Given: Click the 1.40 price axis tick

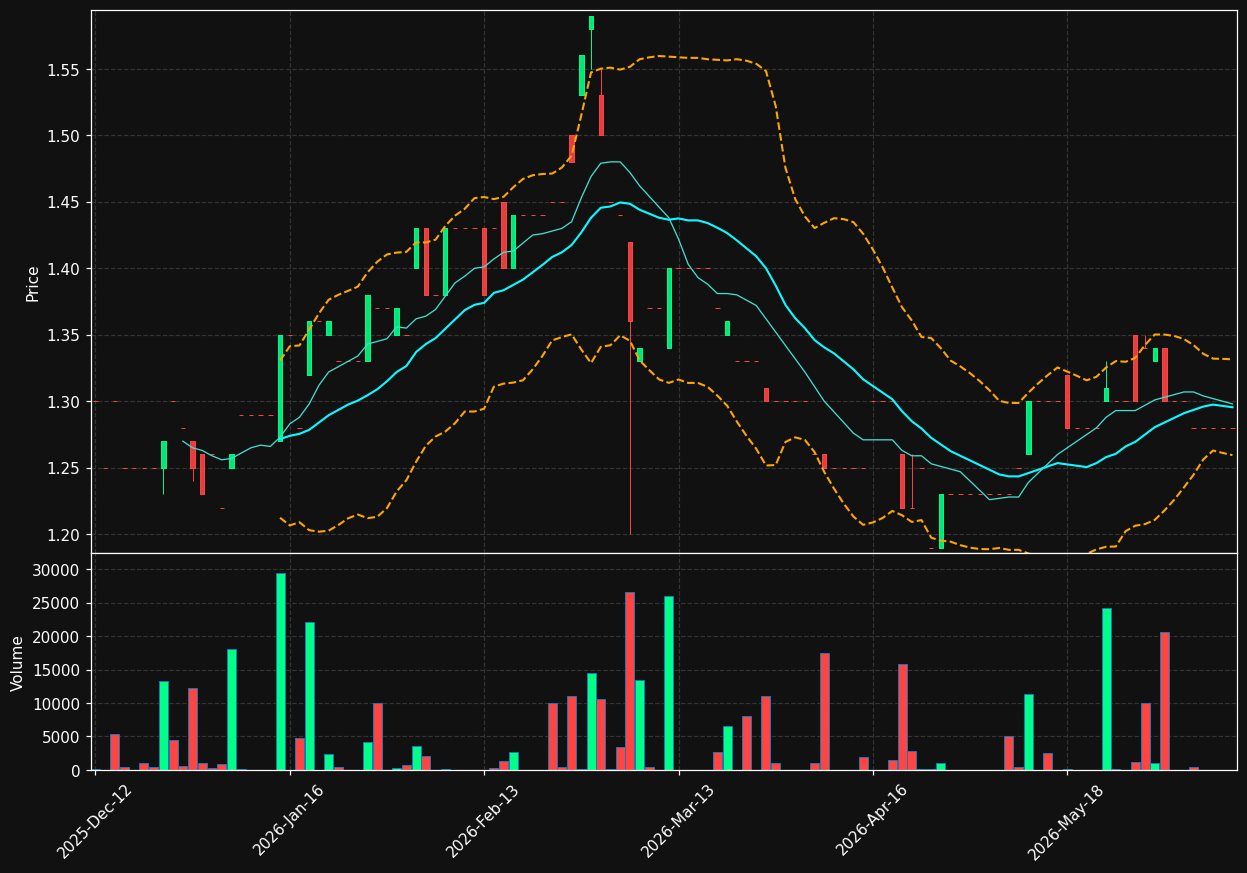Looking at the screenshot, I should tap(63, 269).
